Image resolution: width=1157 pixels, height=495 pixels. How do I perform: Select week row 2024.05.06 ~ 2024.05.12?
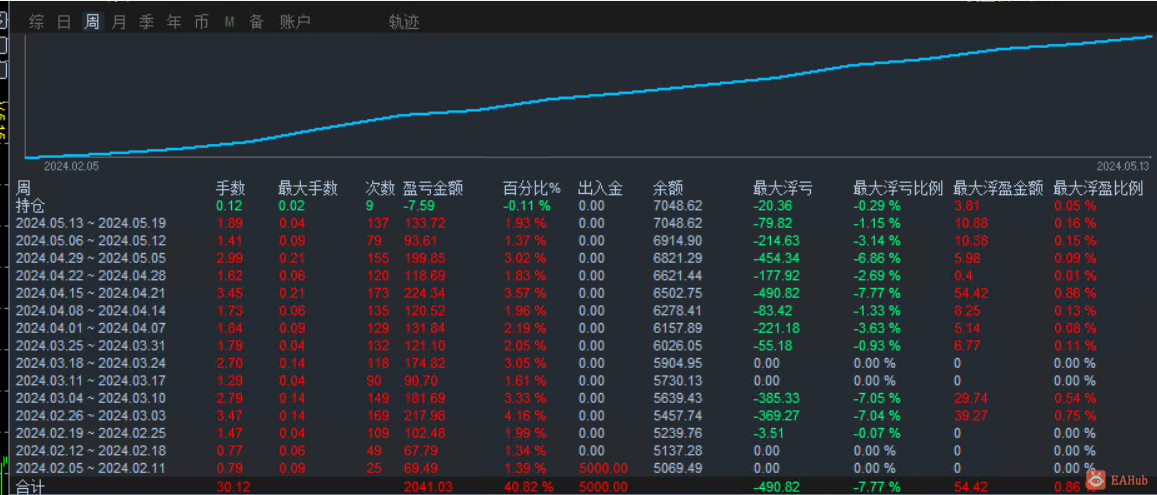click(x=578, y=240)
